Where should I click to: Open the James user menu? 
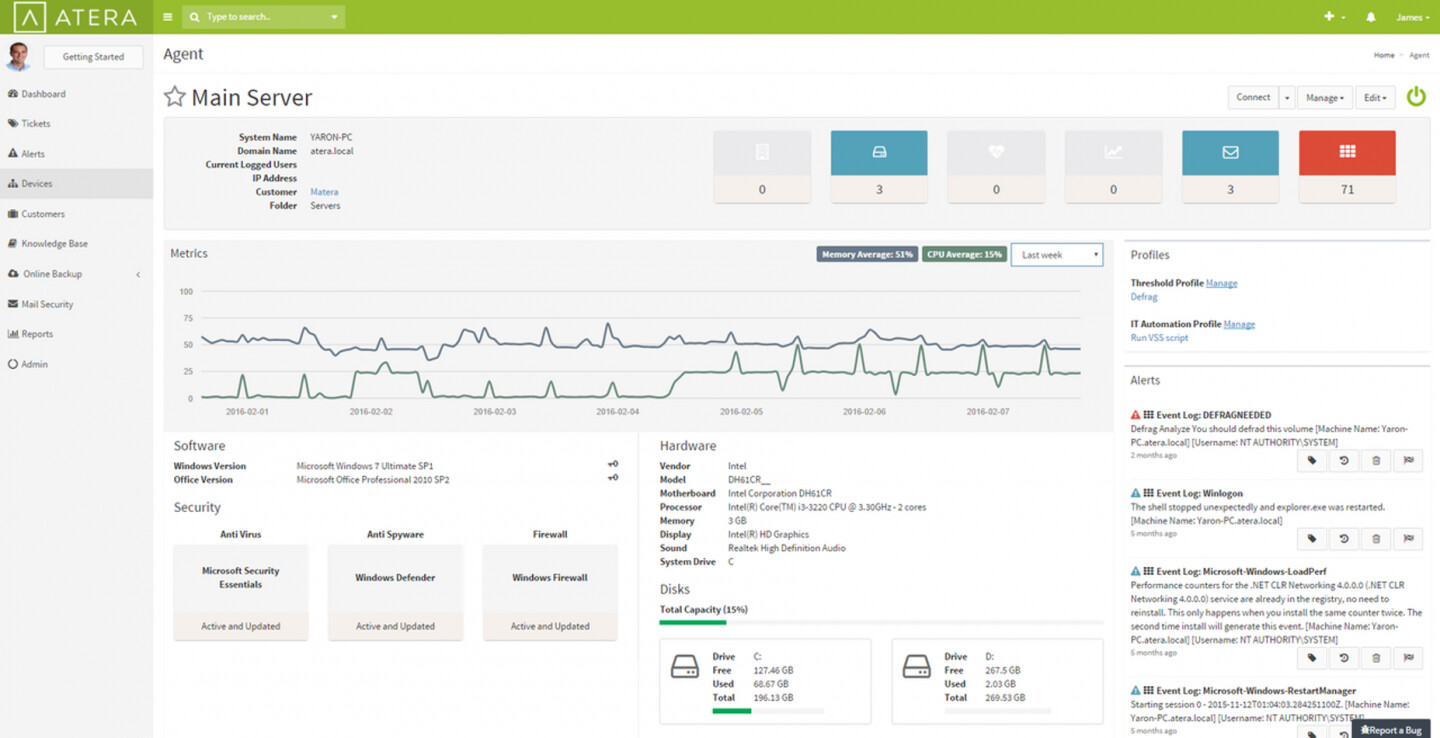(1412, 17)
